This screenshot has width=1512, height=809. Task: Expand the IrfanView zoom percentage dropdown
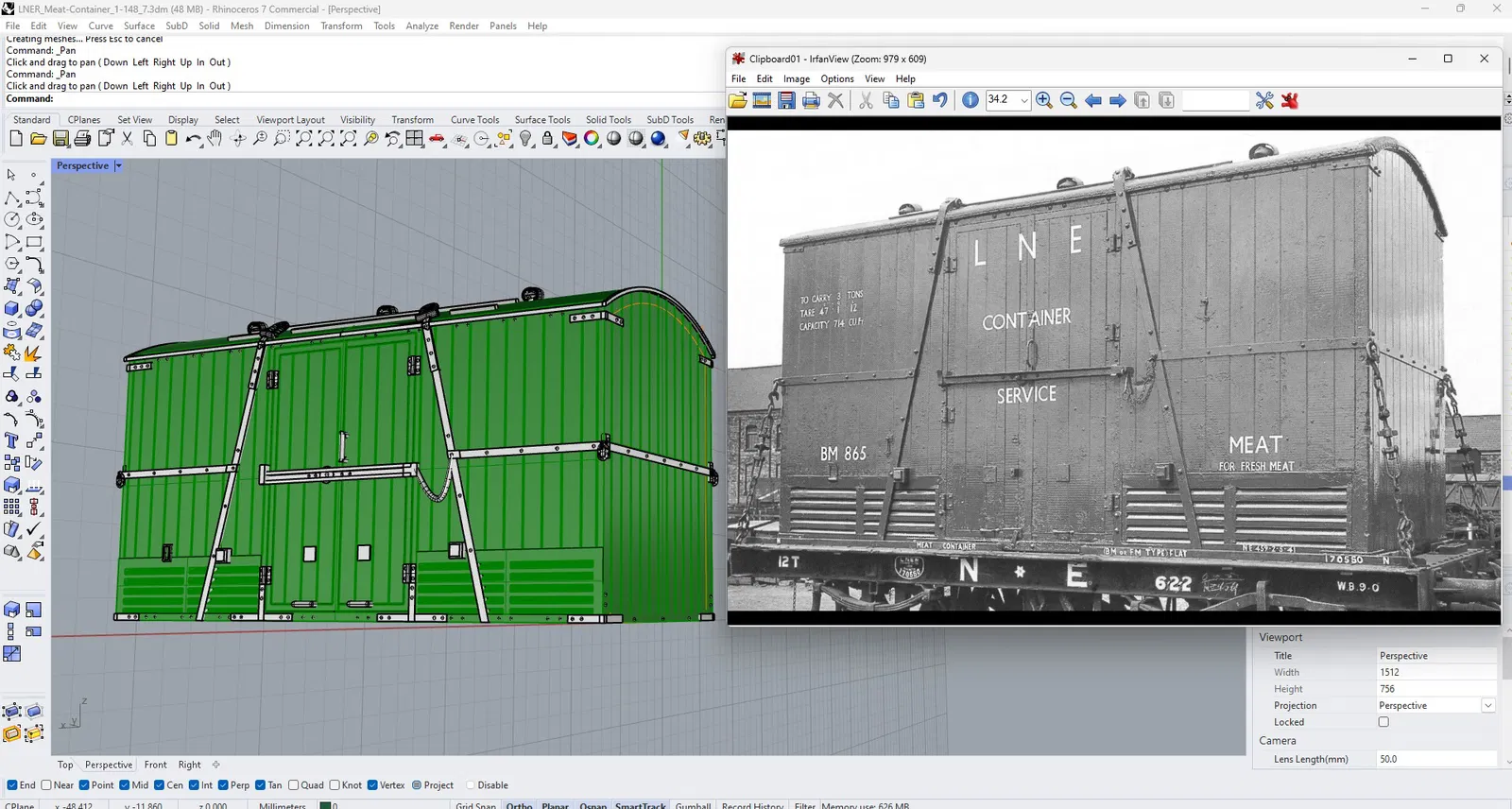click(1024, 100)
